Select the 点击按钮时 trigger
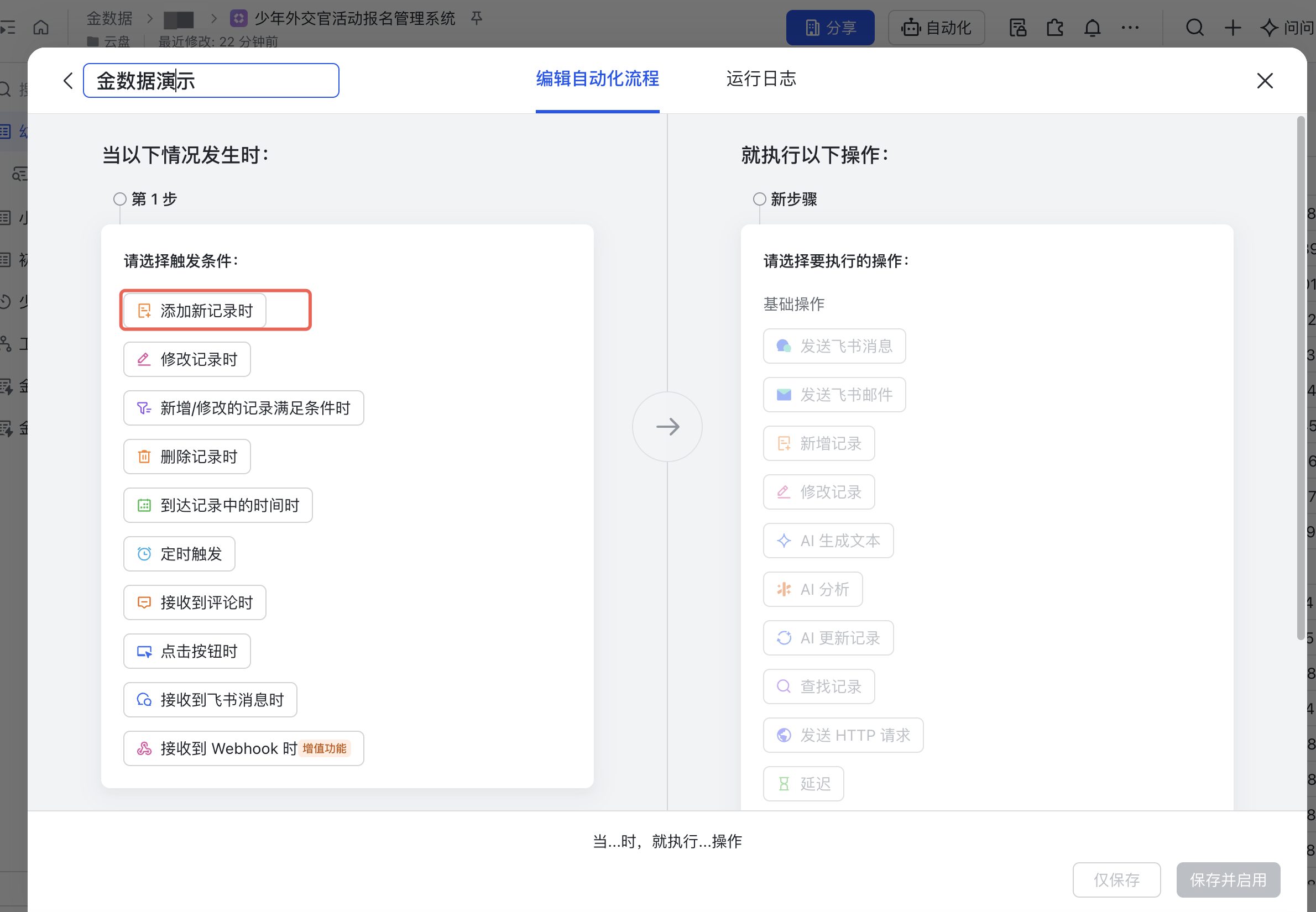This screenshot has height=912, width=1316. tap(187, 651)
